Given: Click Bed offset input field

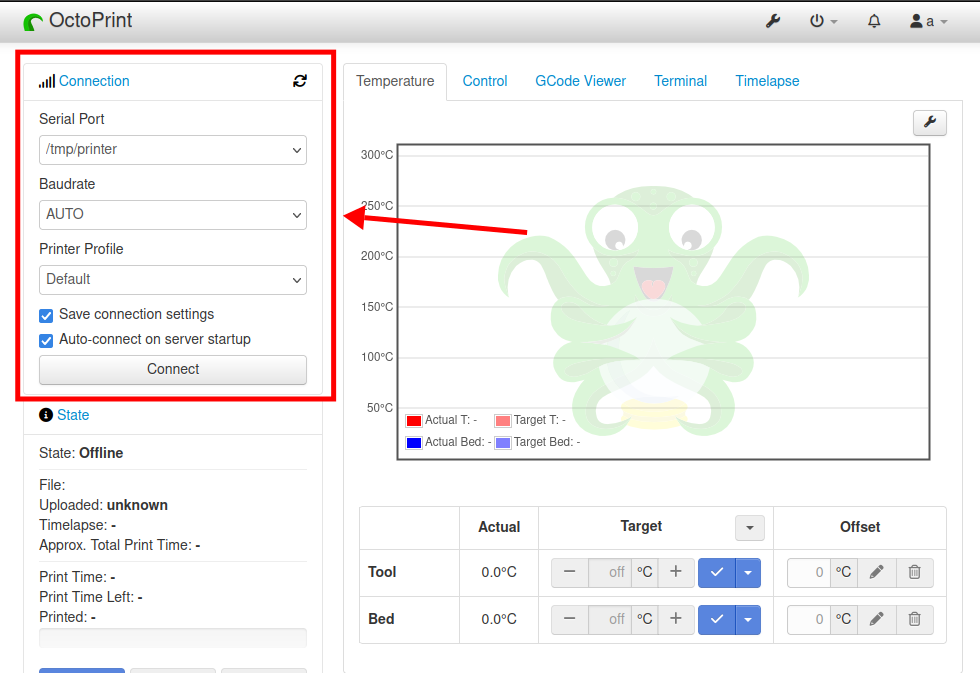Looking at the screenshot, I should click(x=809, y=619).
